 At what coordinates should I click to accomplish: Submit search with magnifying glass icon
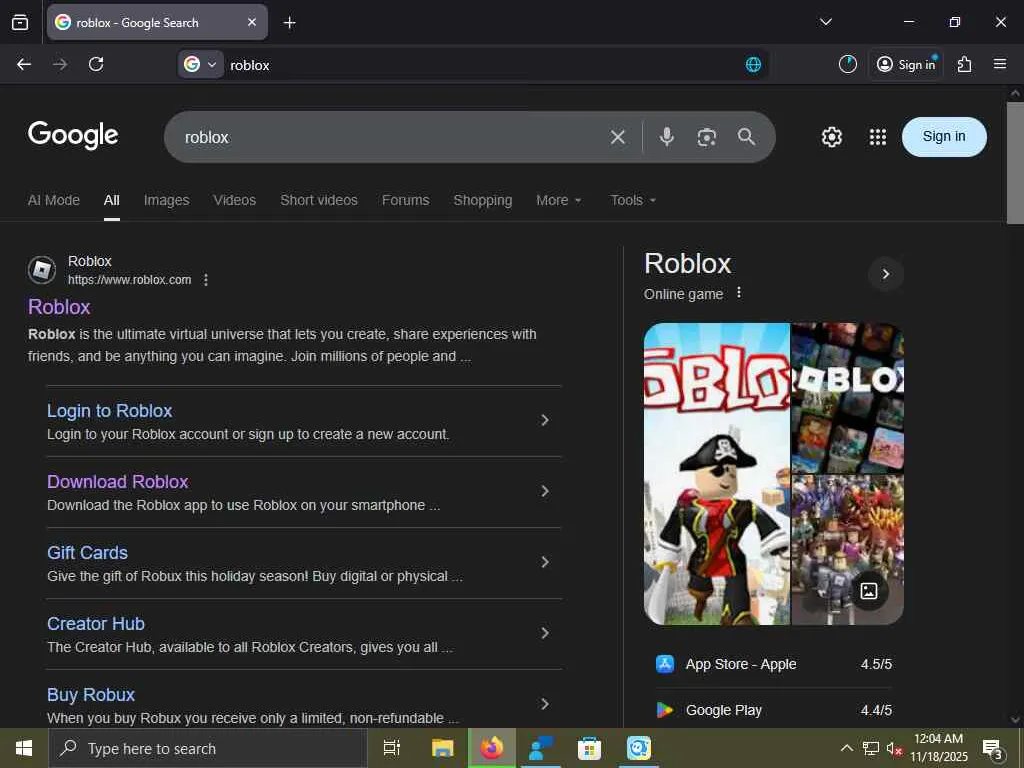pyautogui.click(x=746, y=136)
